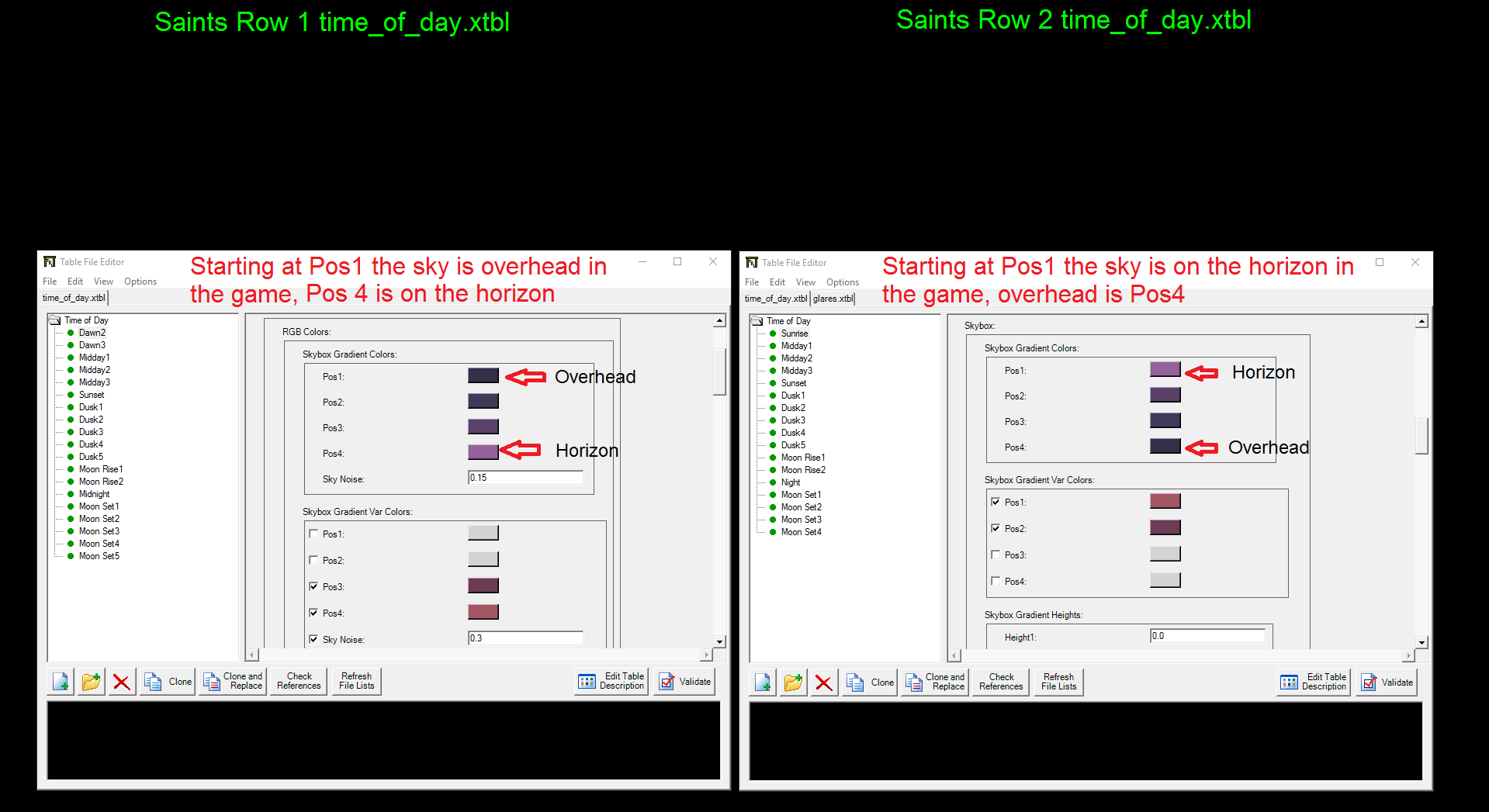
Task: Select Dusk5 in right window tree
Action: click(x=793, y=445)
